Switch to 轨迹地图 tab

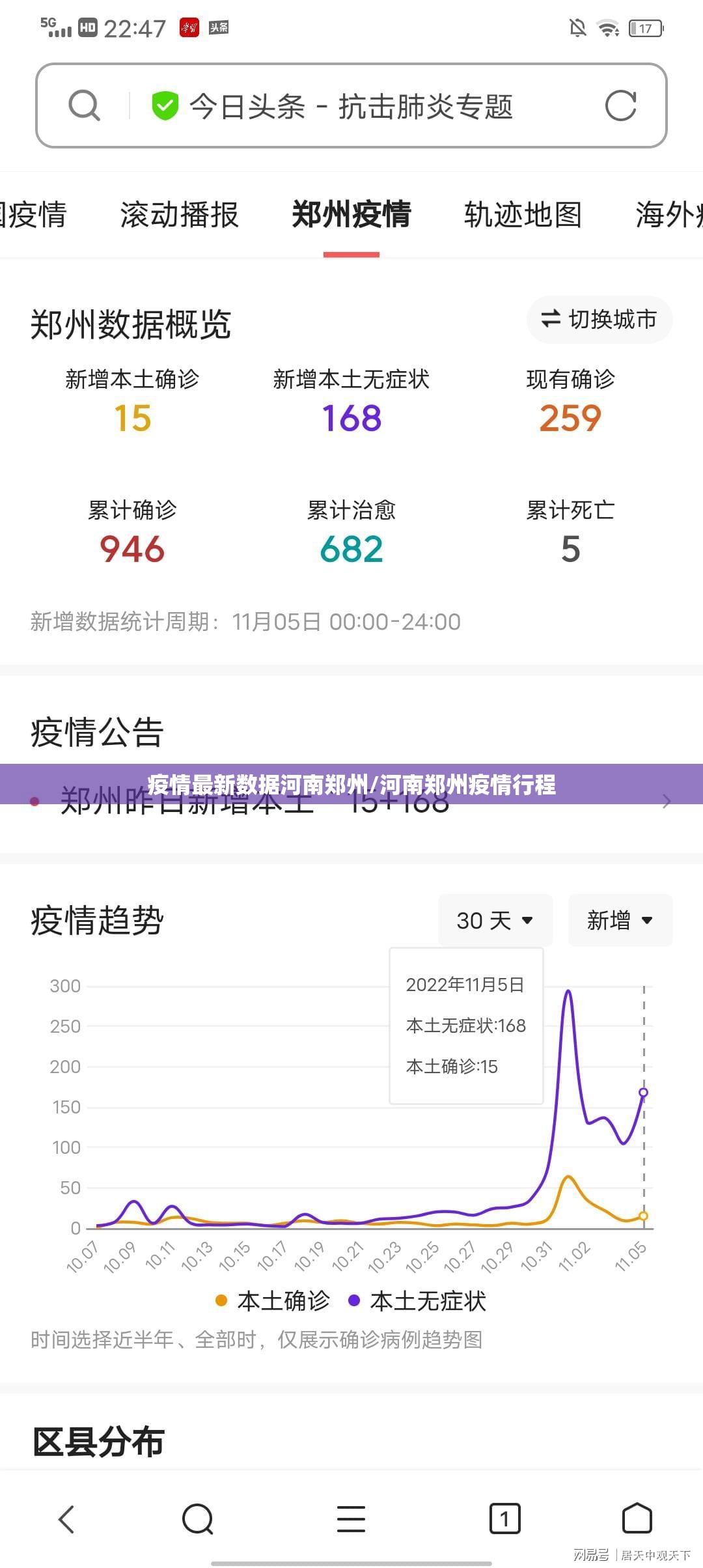pos(523,215)
